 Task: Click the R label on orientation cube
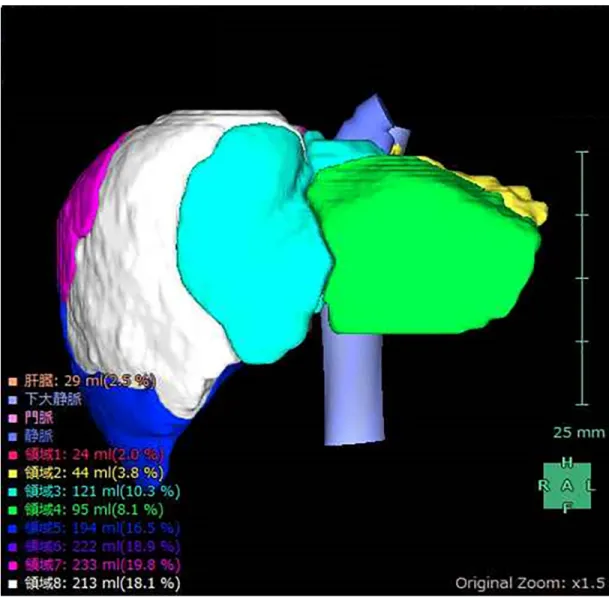point(543,486)
